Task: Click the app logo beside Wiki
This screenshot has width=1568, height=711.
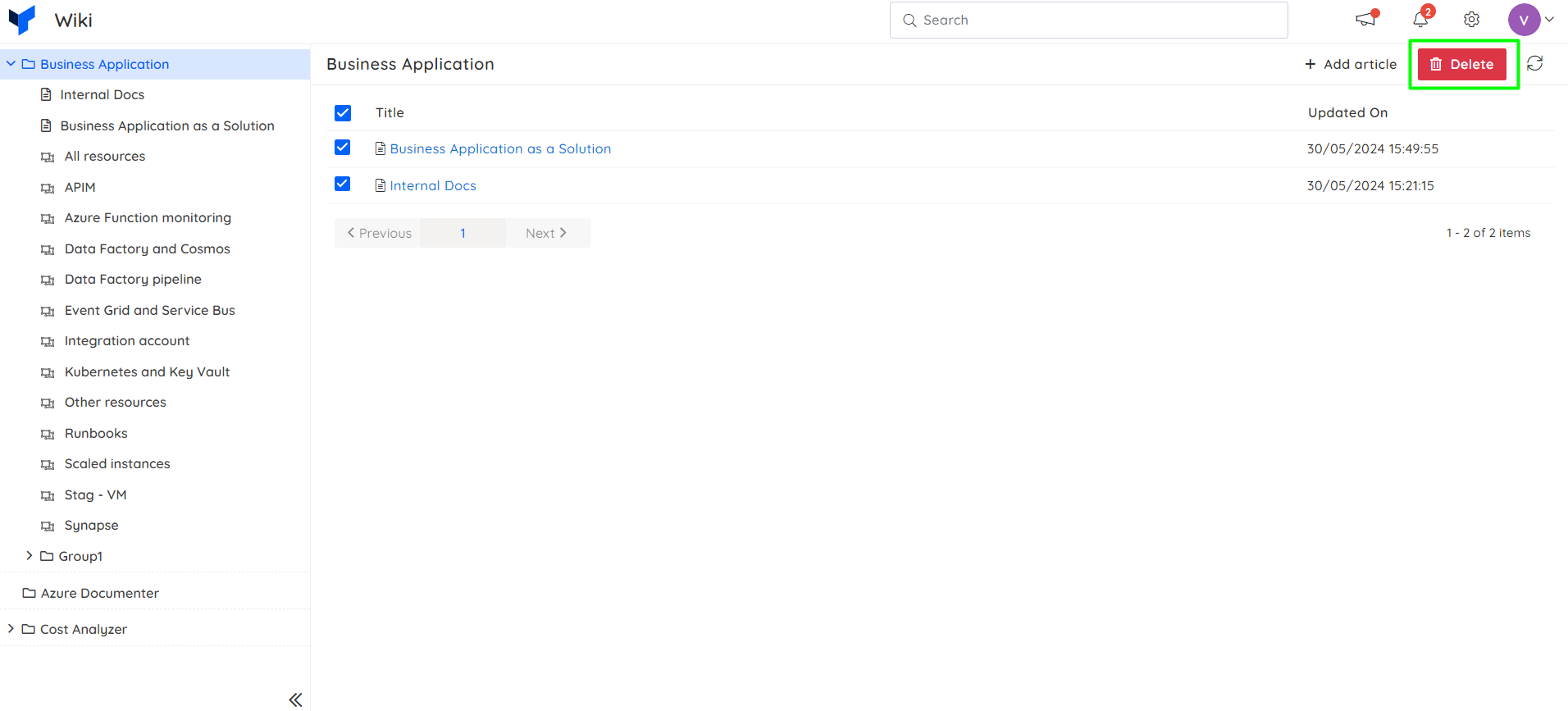Action: point(22,20)
